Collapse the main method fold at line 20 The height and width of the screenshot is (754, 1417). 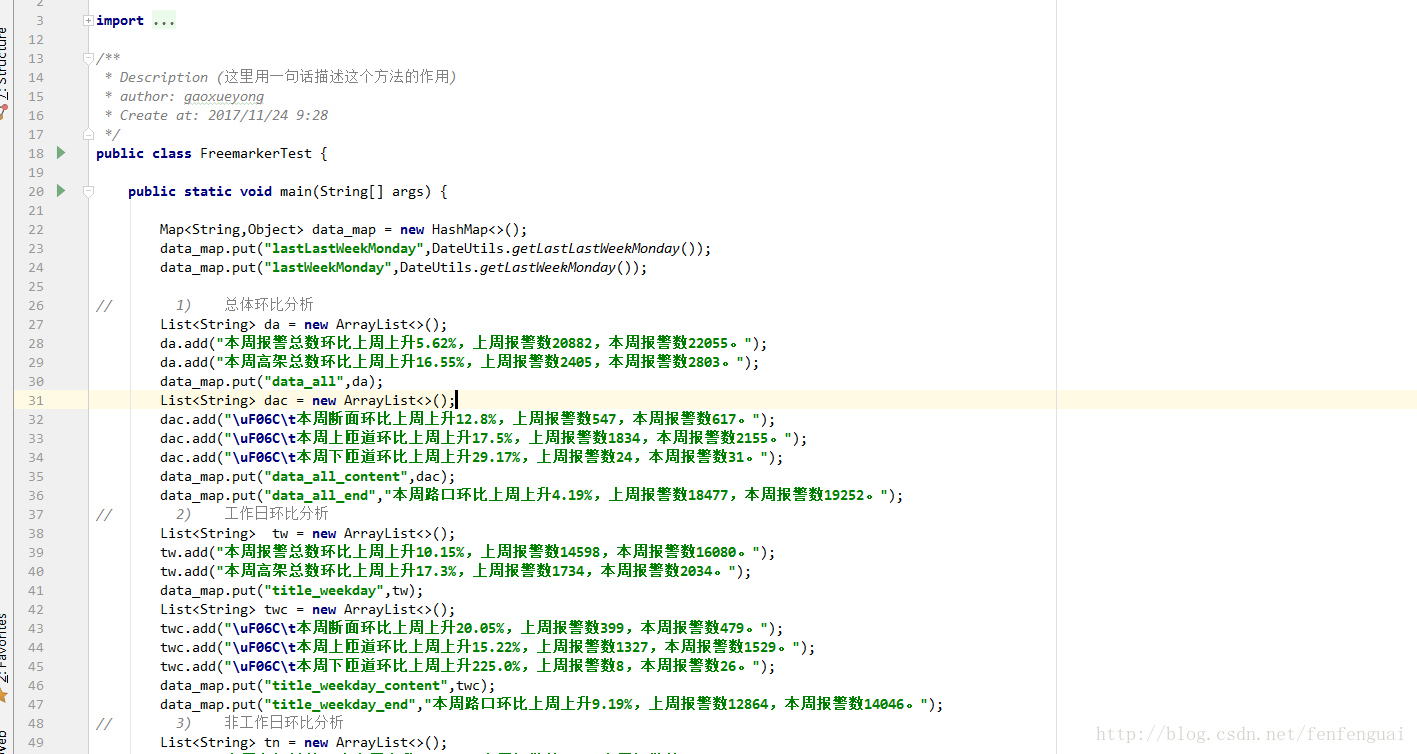[89, 191]
